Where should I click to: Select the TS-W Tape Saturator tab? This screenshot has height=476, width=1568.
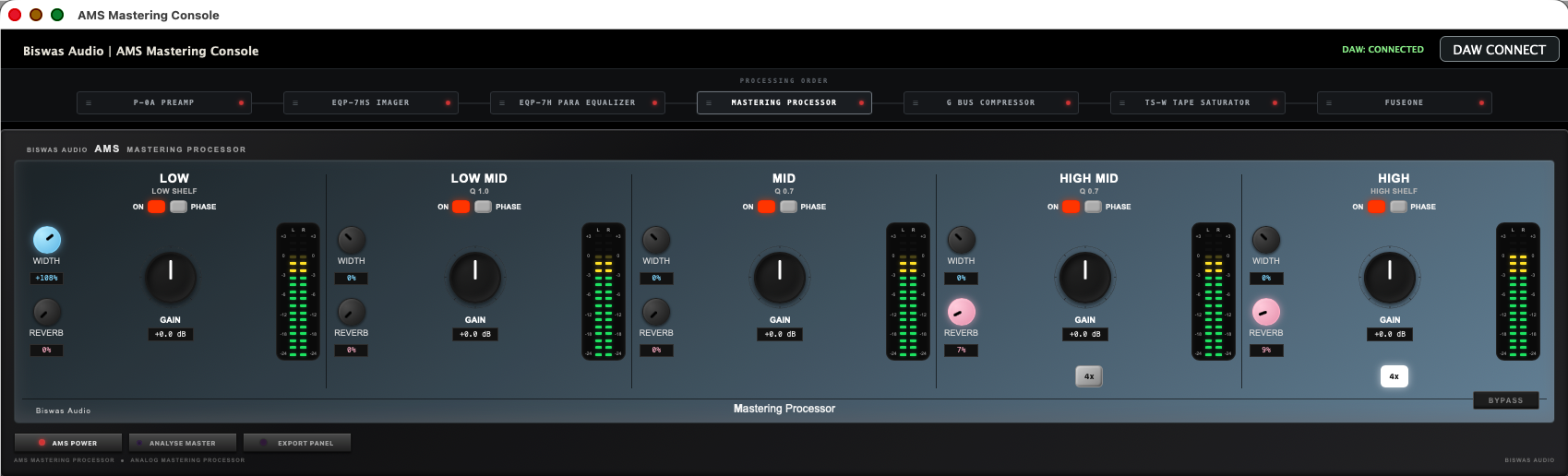coord(1198,102)
